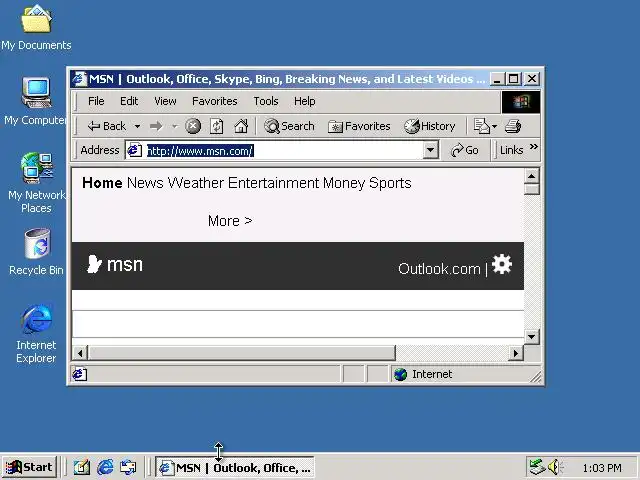This screenshot has height=480, width=640.
Task: Open the Money link
Action: 344,183
